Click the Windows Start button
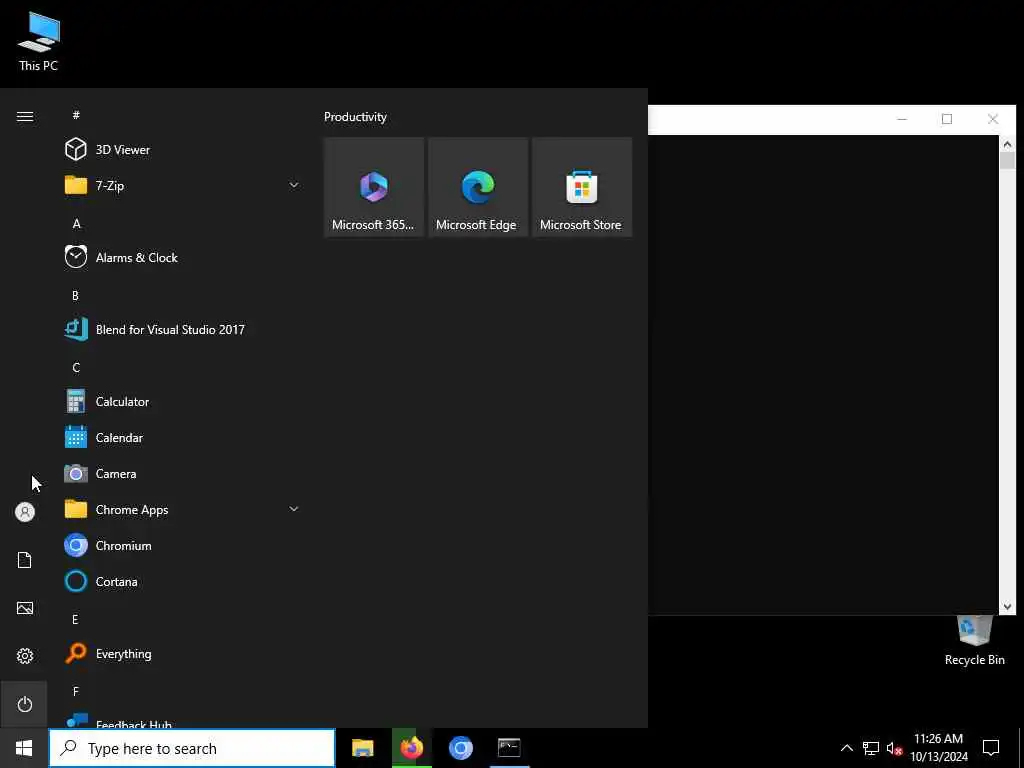1024x768 pixels. click(24, 748)
